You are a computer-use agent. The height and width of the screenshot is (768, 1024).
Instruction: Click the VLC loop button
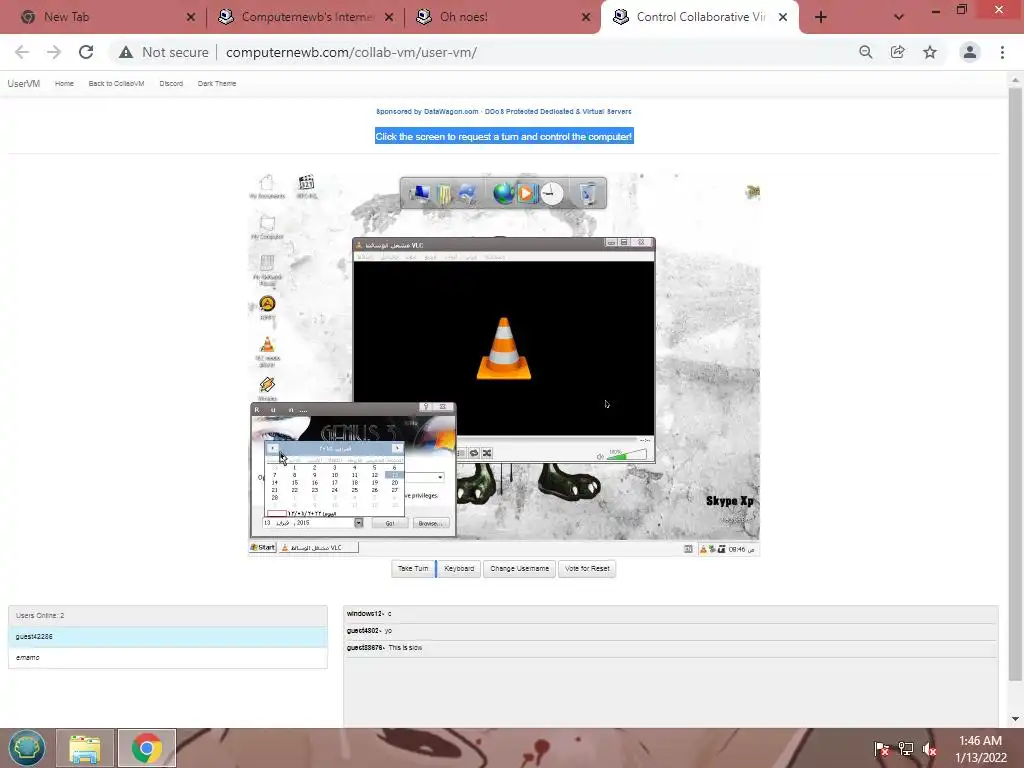474,453
